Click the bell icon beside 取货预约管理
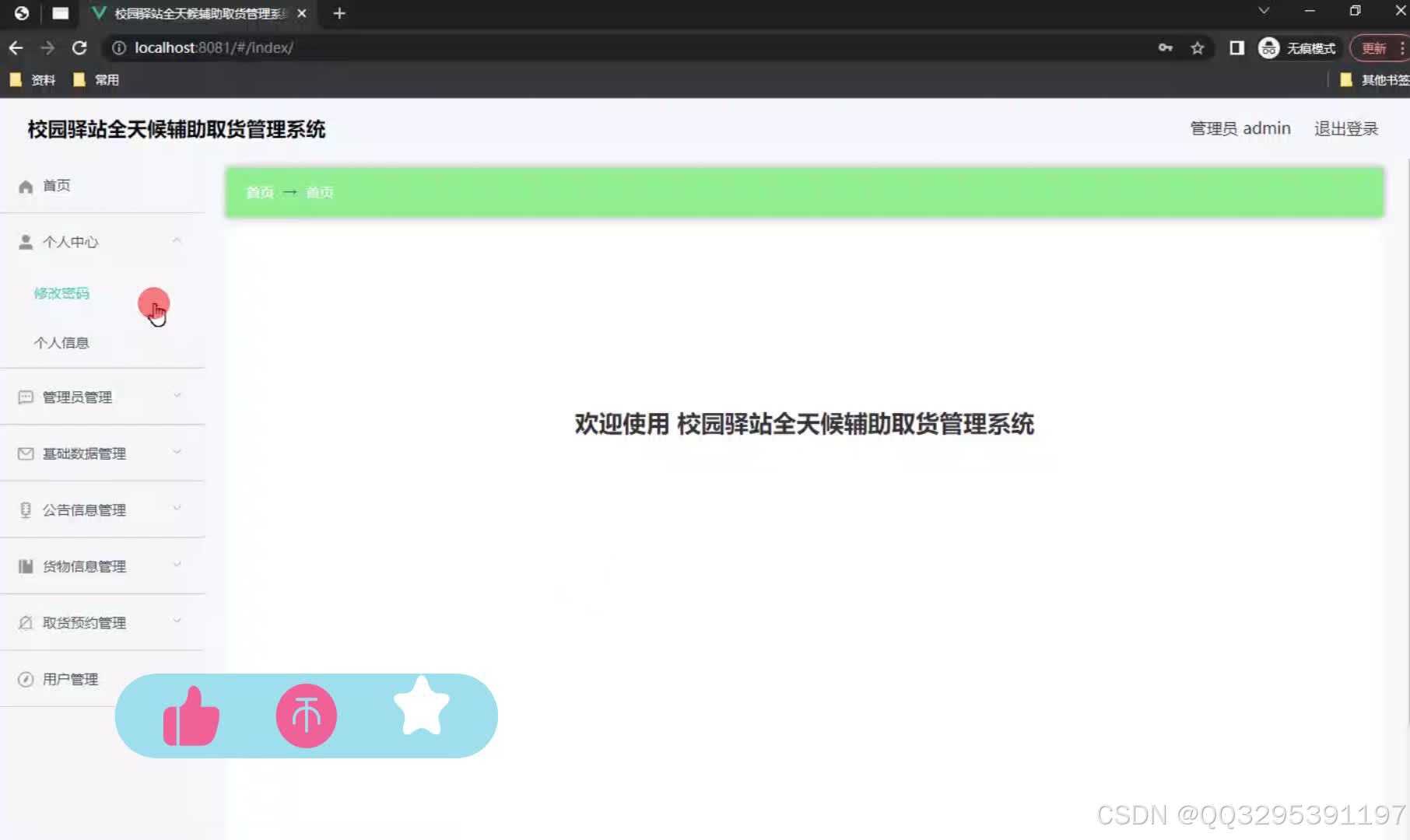 (26, 623)
